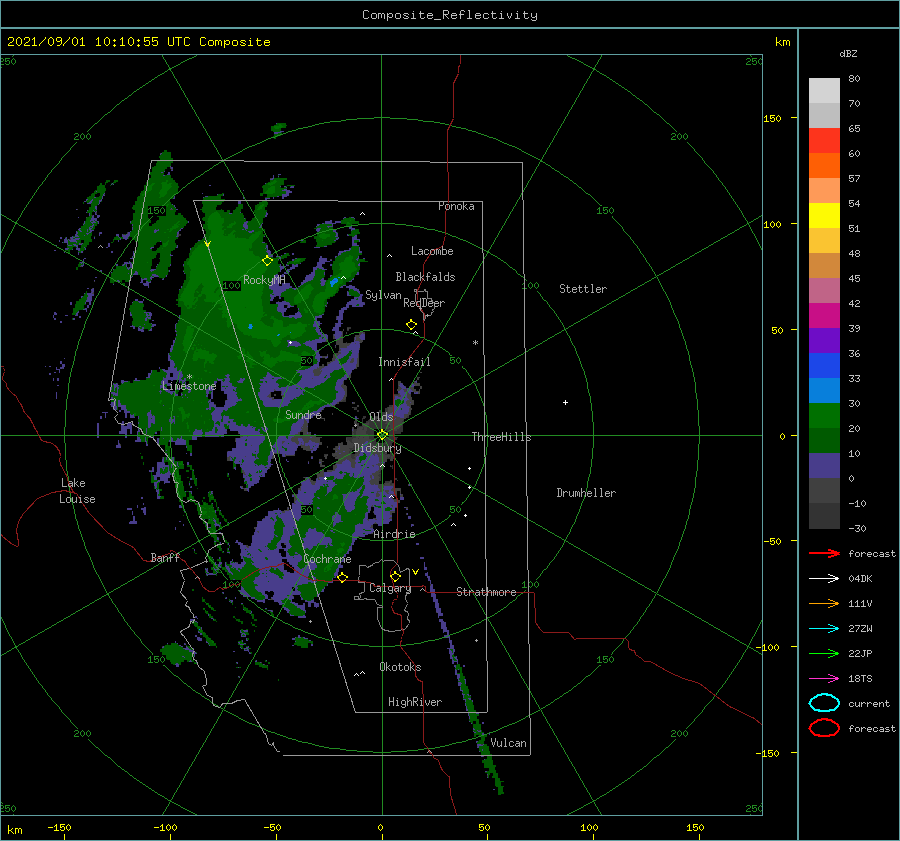
Task: Click the Composite_Reflectivity title text
Action: [x=450, y=15]
